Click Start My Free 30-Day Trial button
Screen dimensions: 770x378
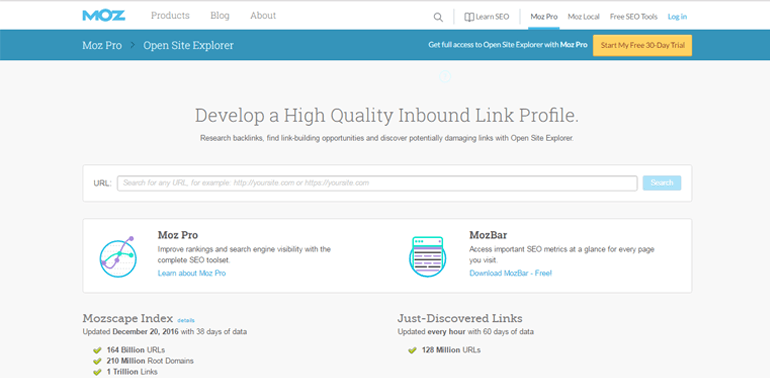point(642,45)
